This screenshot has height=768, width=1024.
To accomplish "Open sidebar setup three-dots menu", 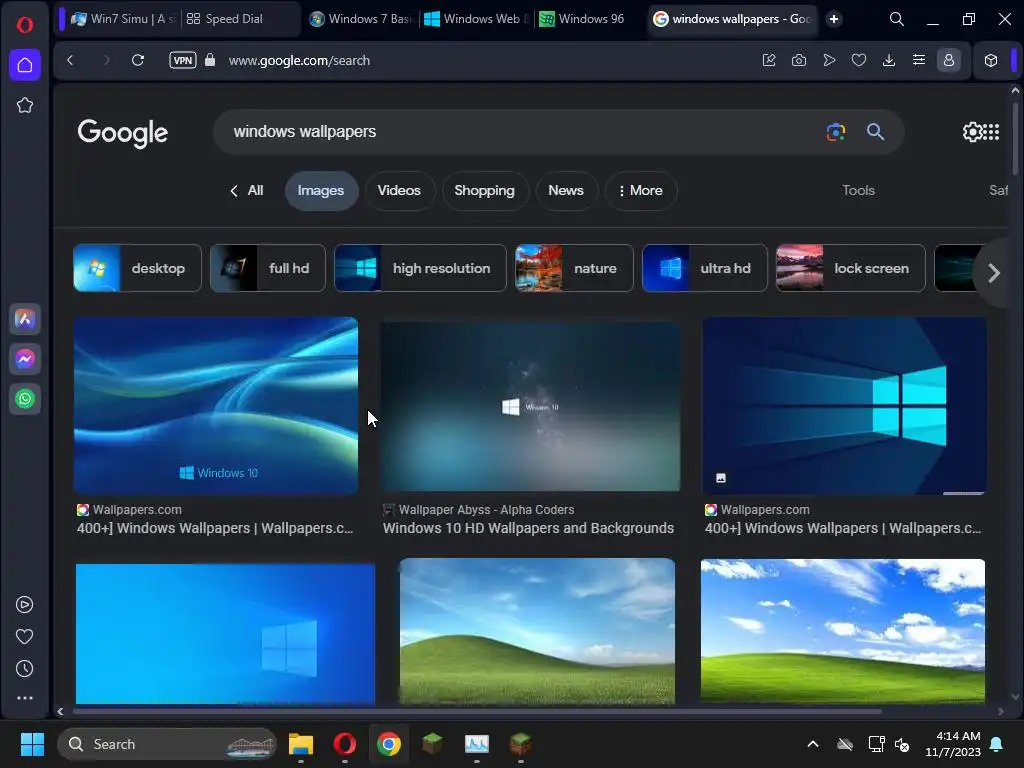I will pos(25,698).
